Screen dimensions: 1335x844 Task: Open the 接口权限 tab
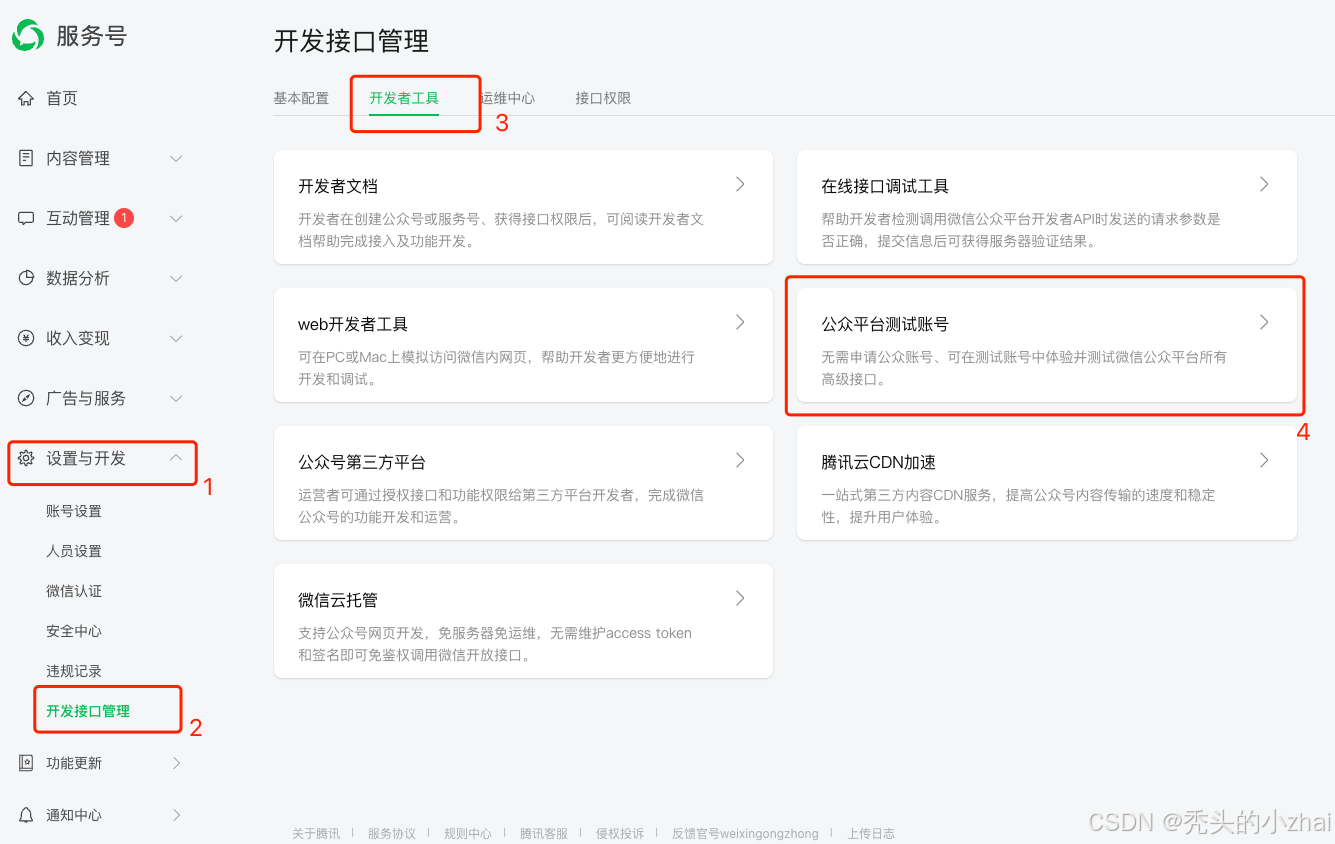coord(603,98)
